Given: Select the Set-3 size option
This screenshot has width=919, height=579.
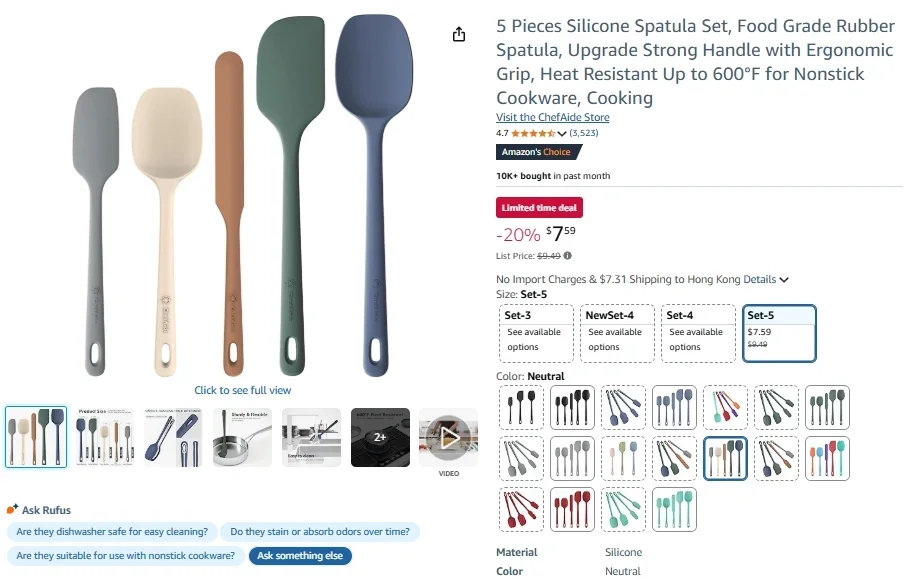Looking at the screenshot, I should click(535, 331).
